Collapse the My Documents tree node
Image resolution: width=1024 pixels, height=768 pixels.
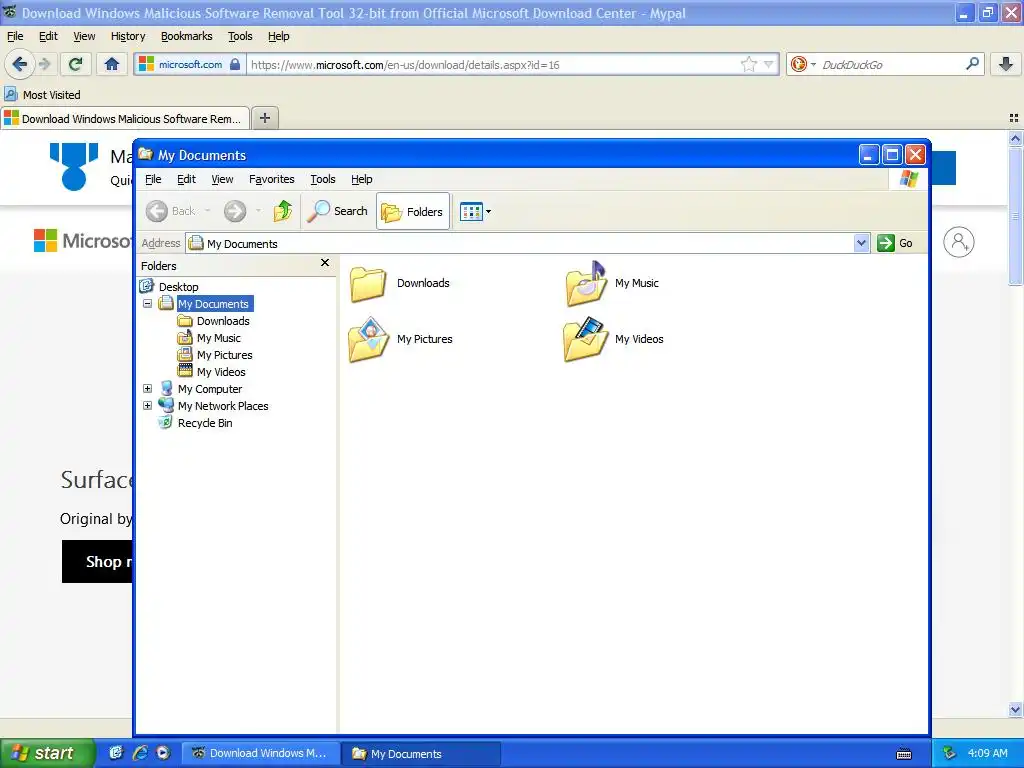click(x=148, y=304)
